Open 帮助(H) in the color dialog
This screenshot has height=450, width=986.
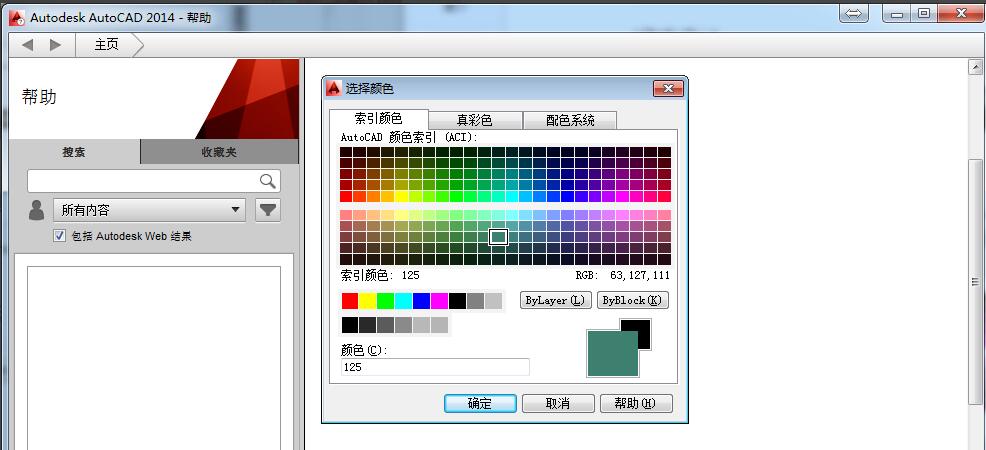click(636, 403)
